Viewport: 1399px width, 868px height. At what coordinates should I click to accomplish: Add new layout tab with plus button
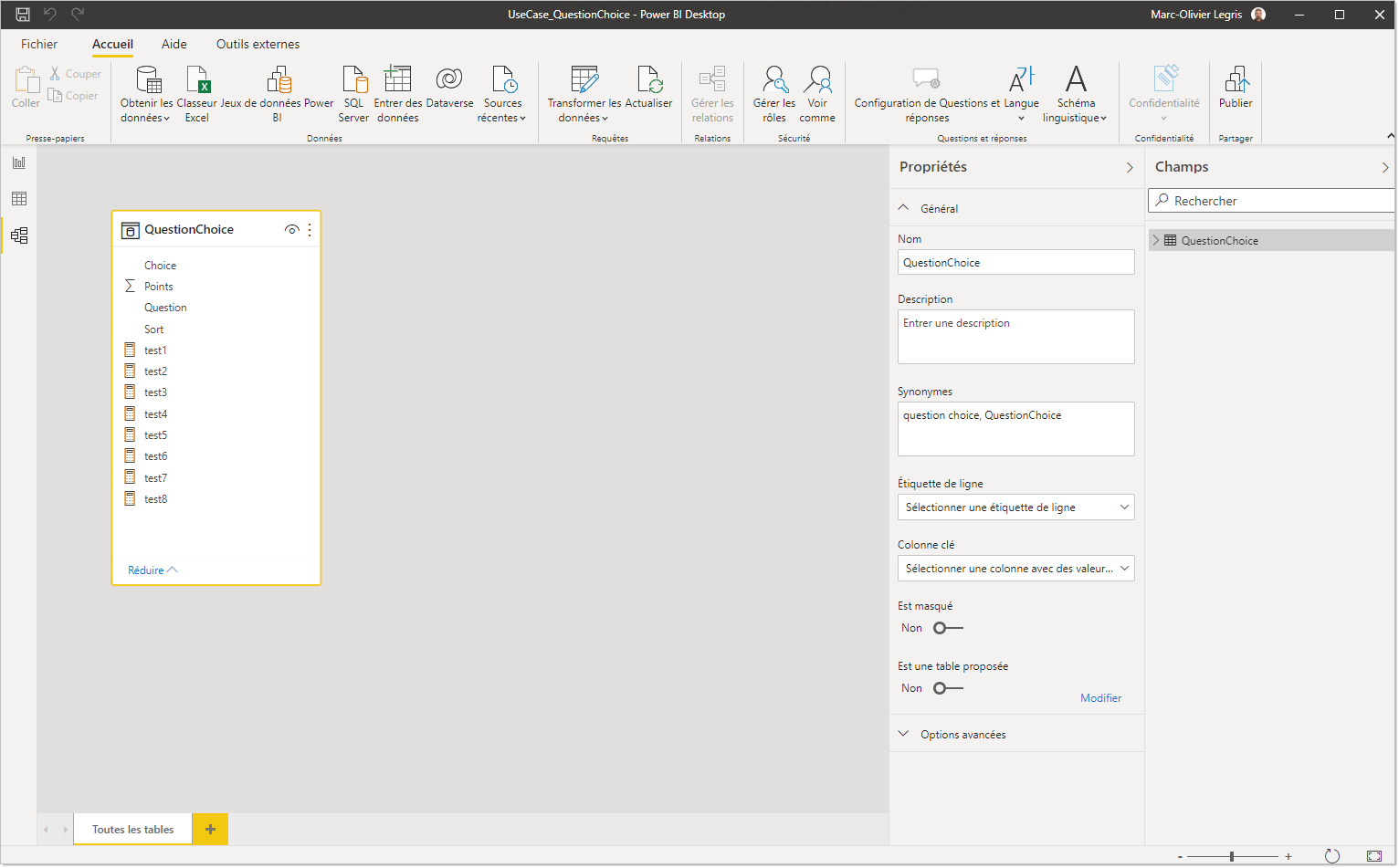pos(210,829)
